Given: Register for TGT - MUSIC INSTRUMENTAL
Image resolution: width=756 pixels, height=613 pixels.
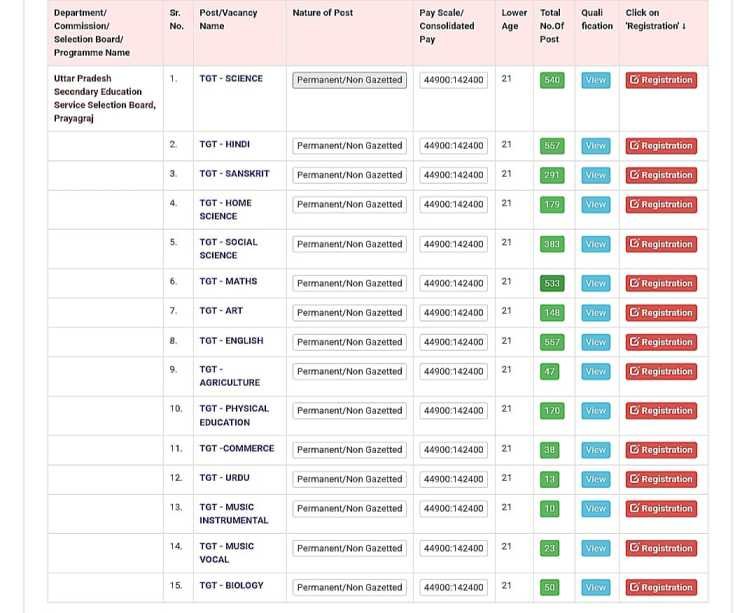Looking at the screenshot, I should coord(661,509).
